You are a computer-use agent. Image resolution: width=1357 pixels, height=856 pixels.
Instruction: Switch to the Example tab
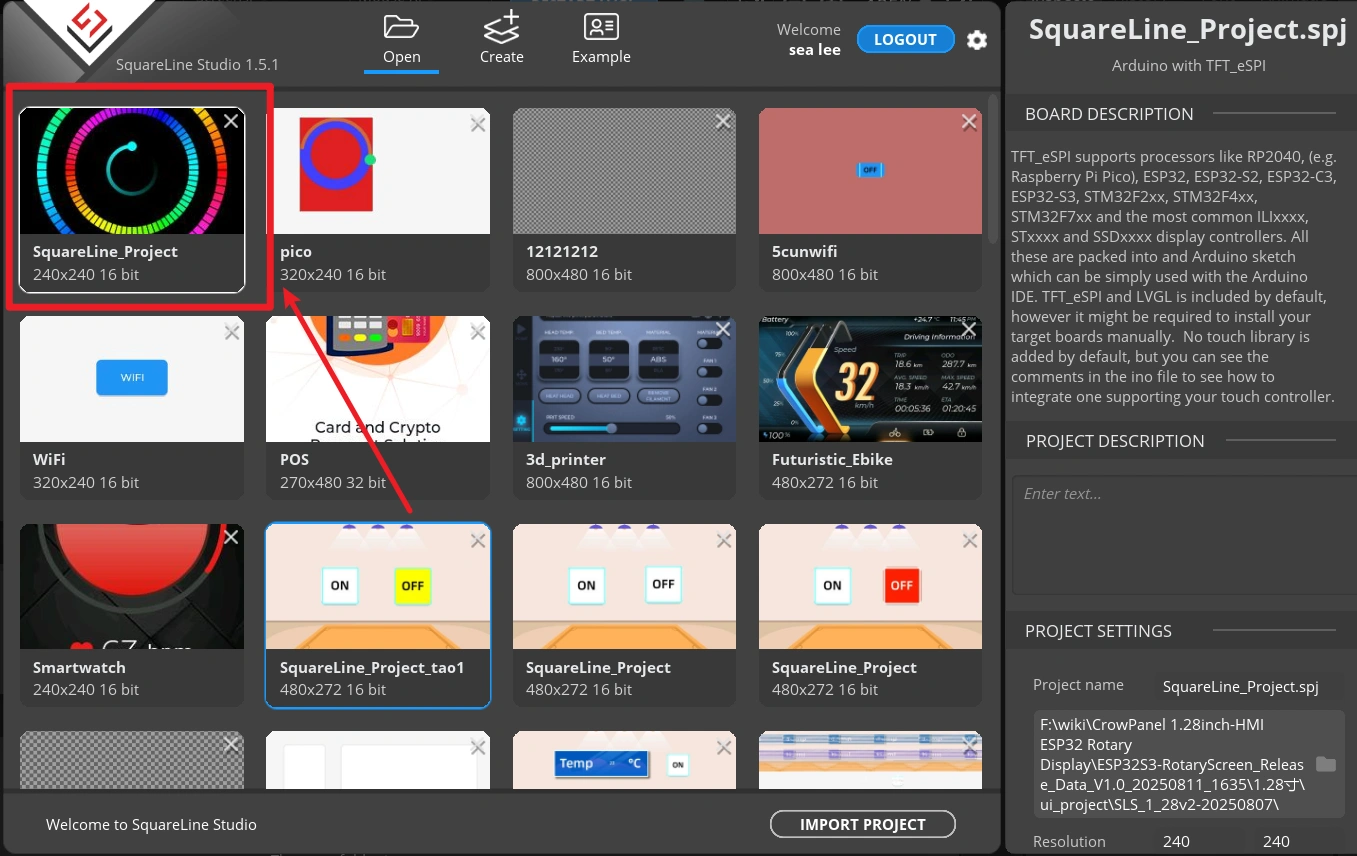pyautogui.click(x=601, y=40)
